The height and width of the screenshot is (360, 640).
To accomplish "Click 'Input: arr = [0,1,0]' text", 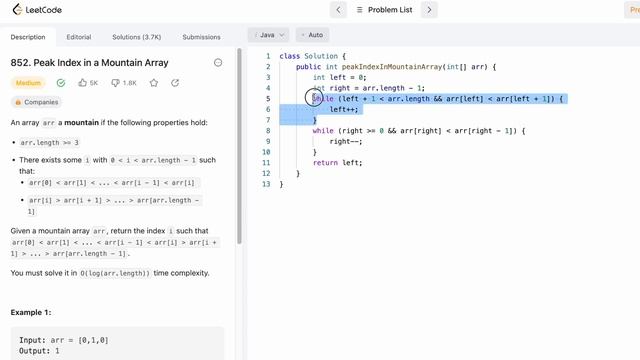I will tap(64, 340).
